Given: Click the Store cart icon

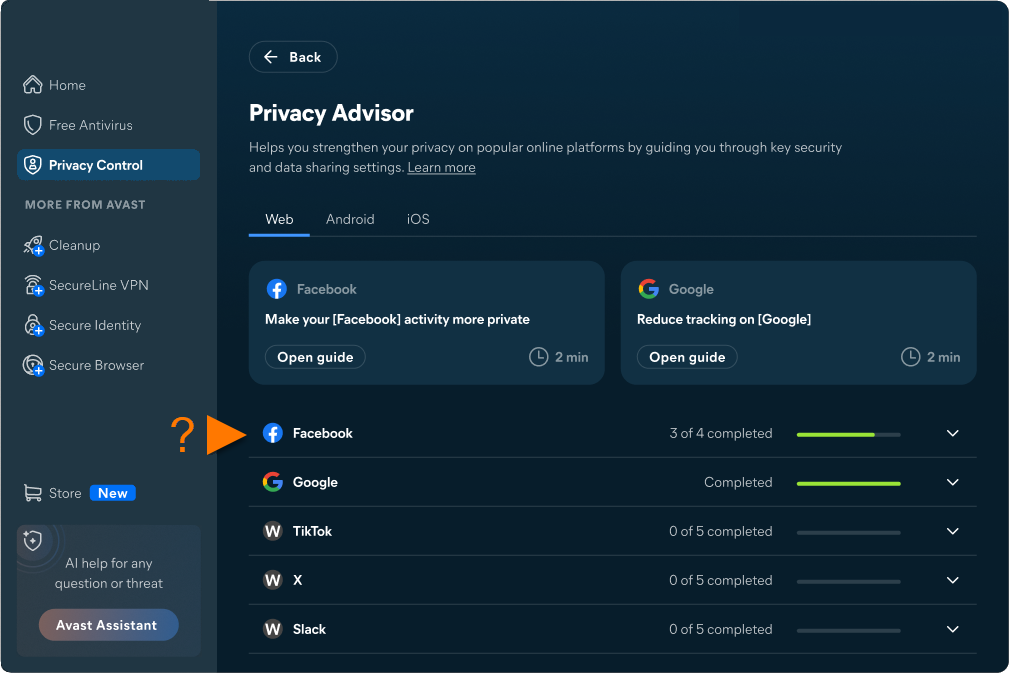Looking at the screenshot, I should click(x=33, y=493).
